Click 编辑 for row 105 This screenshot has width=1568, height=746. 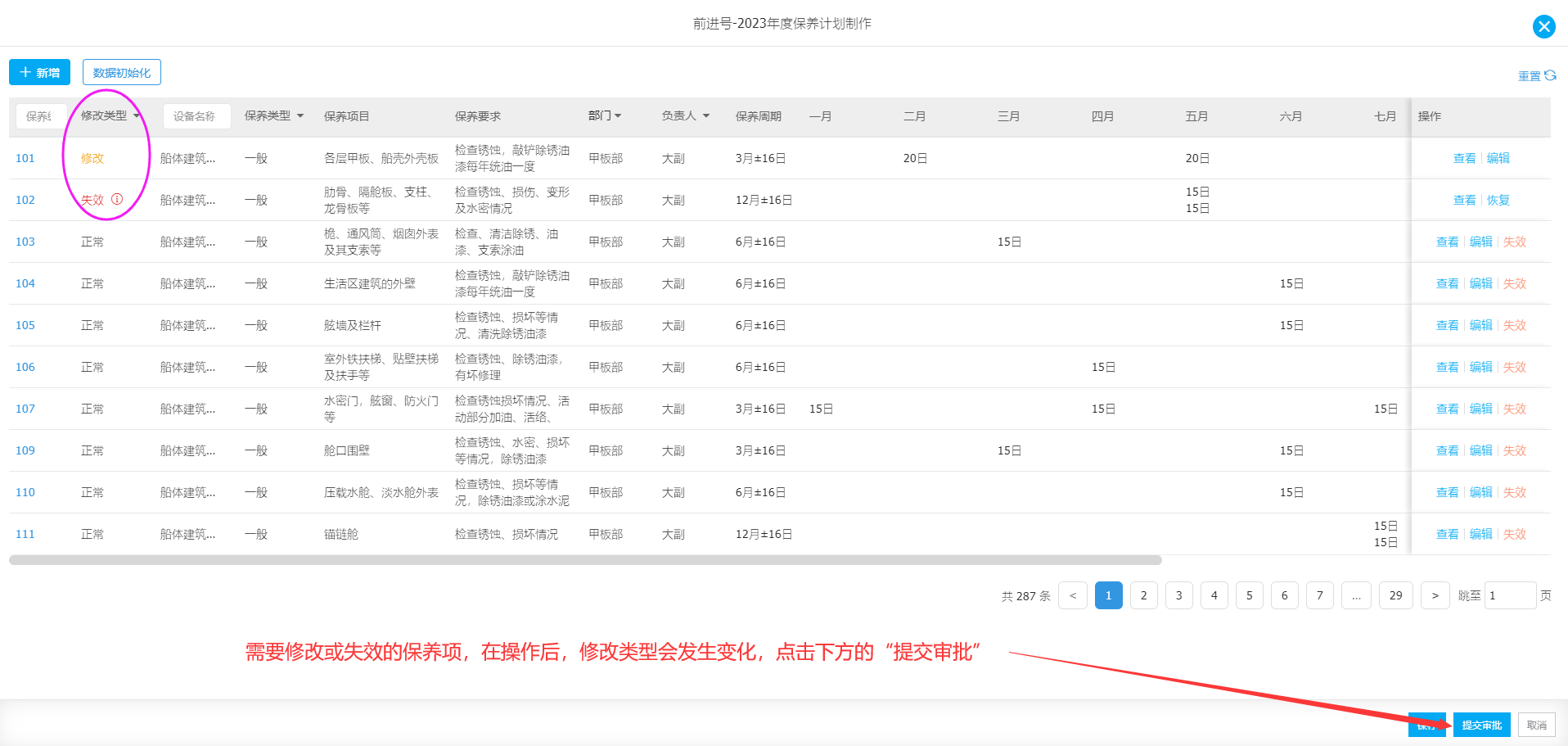click(x=1480, y=325)
